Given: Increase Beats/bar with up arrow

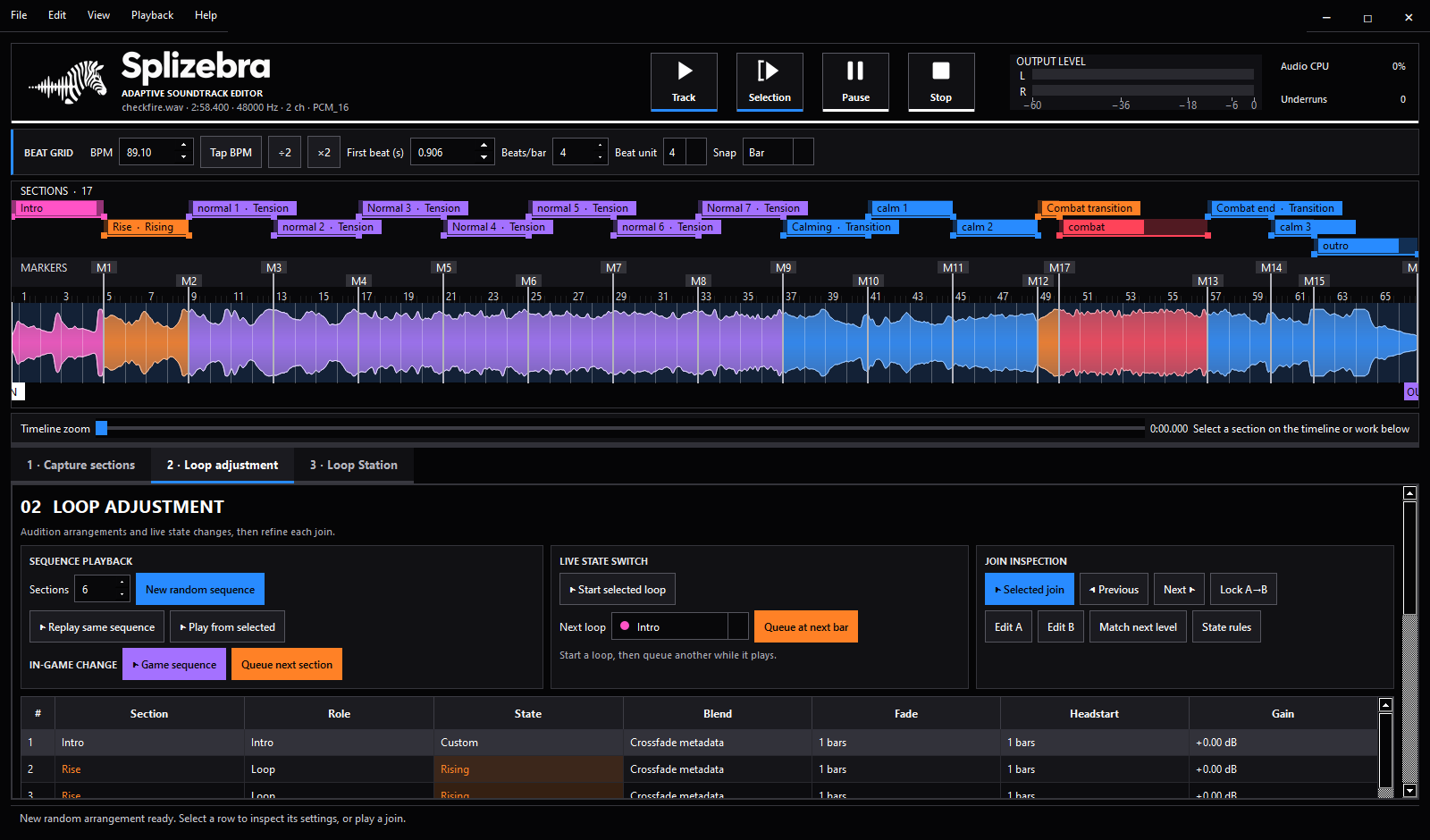Looking at the screenshot, I should click(601, 146).
